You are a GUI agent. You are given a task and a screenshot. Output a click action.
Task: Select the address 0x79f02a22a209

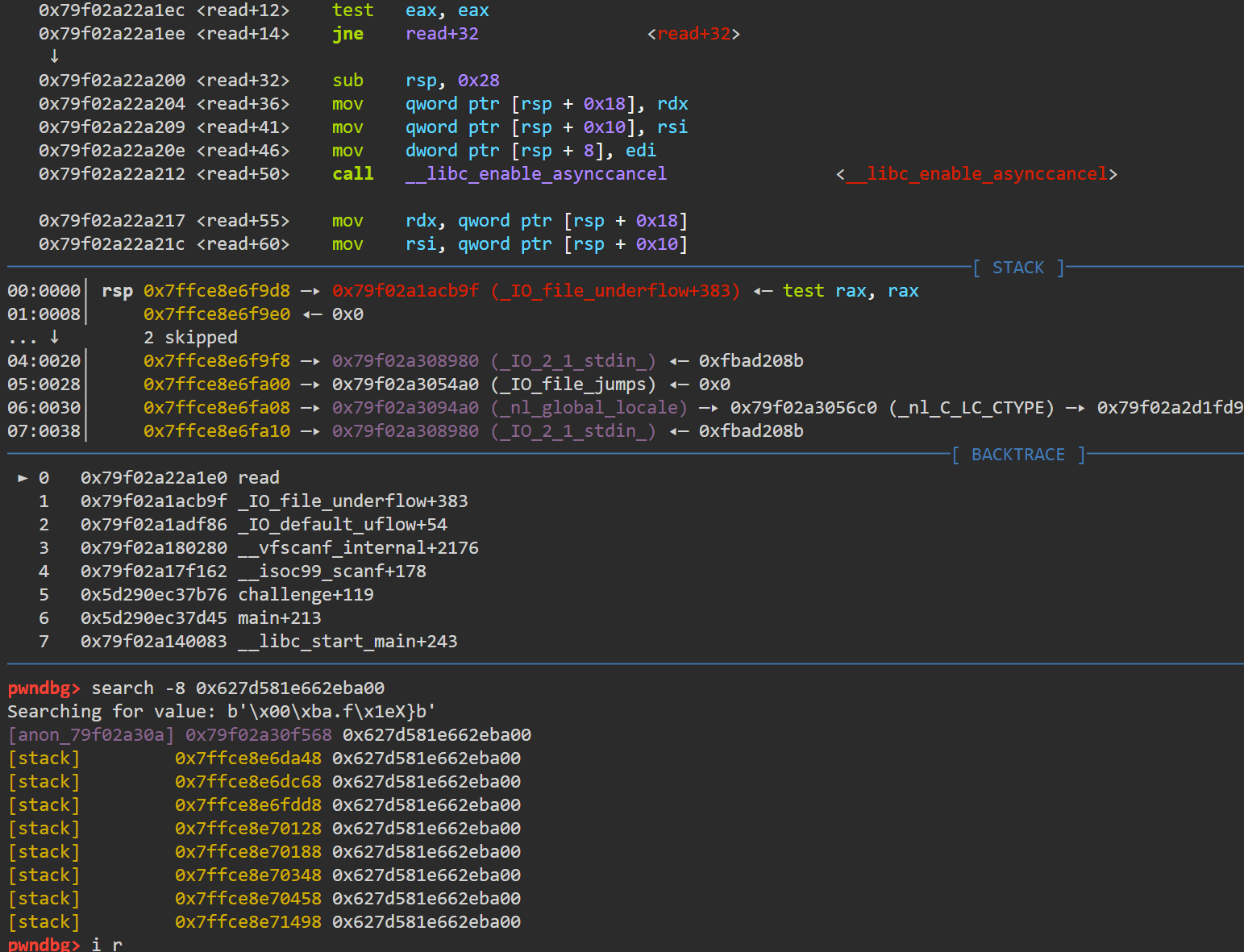(x=112, y=127)
